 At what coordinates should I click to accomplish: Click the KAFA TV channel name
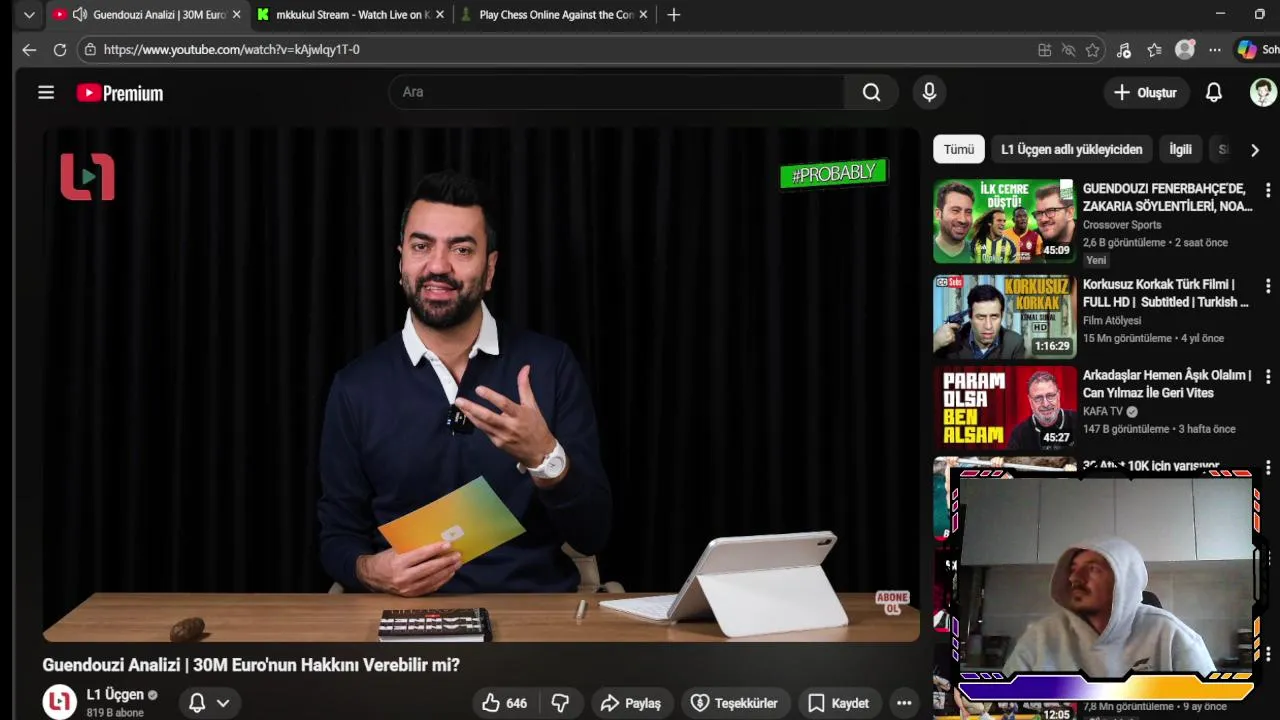coord(1103,412)
